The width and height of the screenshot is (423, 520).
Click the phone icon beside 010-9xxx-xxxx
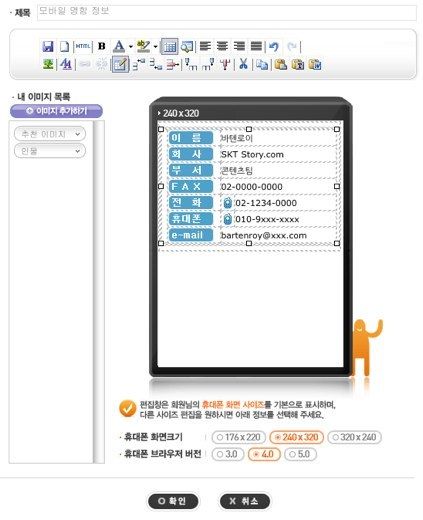pyautogui.click(x=227, y=219)
